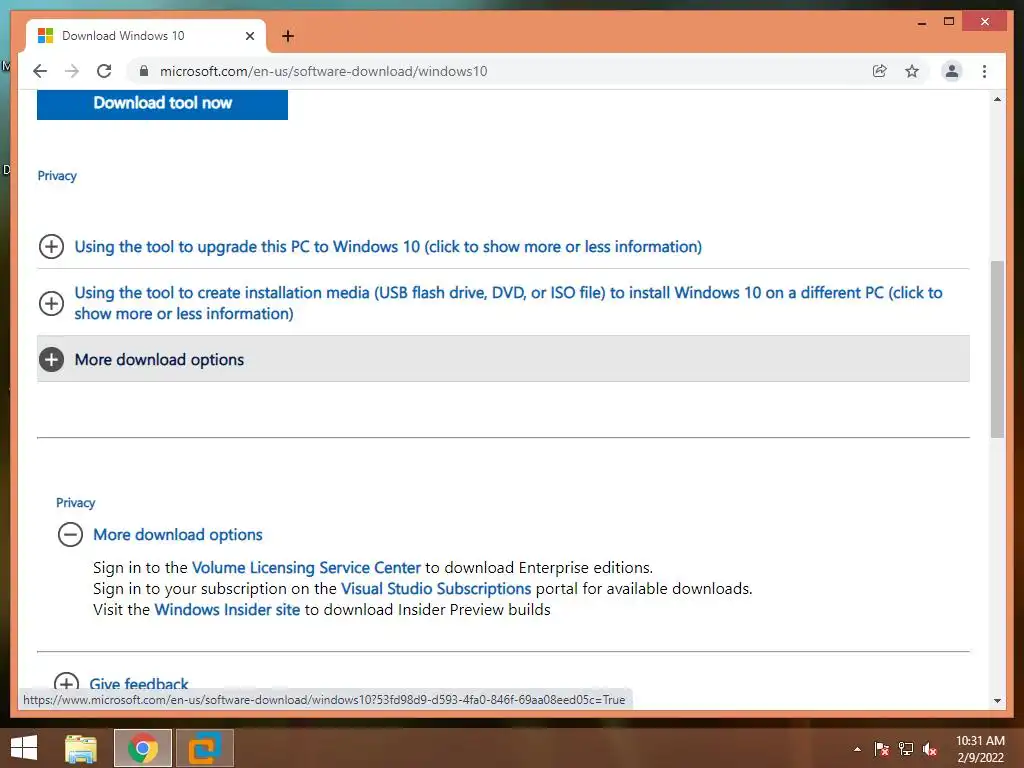The width and height of the screenshot is (1024, 768).
Task: Click the scrollbar down arrow
Action: (997, 701)
